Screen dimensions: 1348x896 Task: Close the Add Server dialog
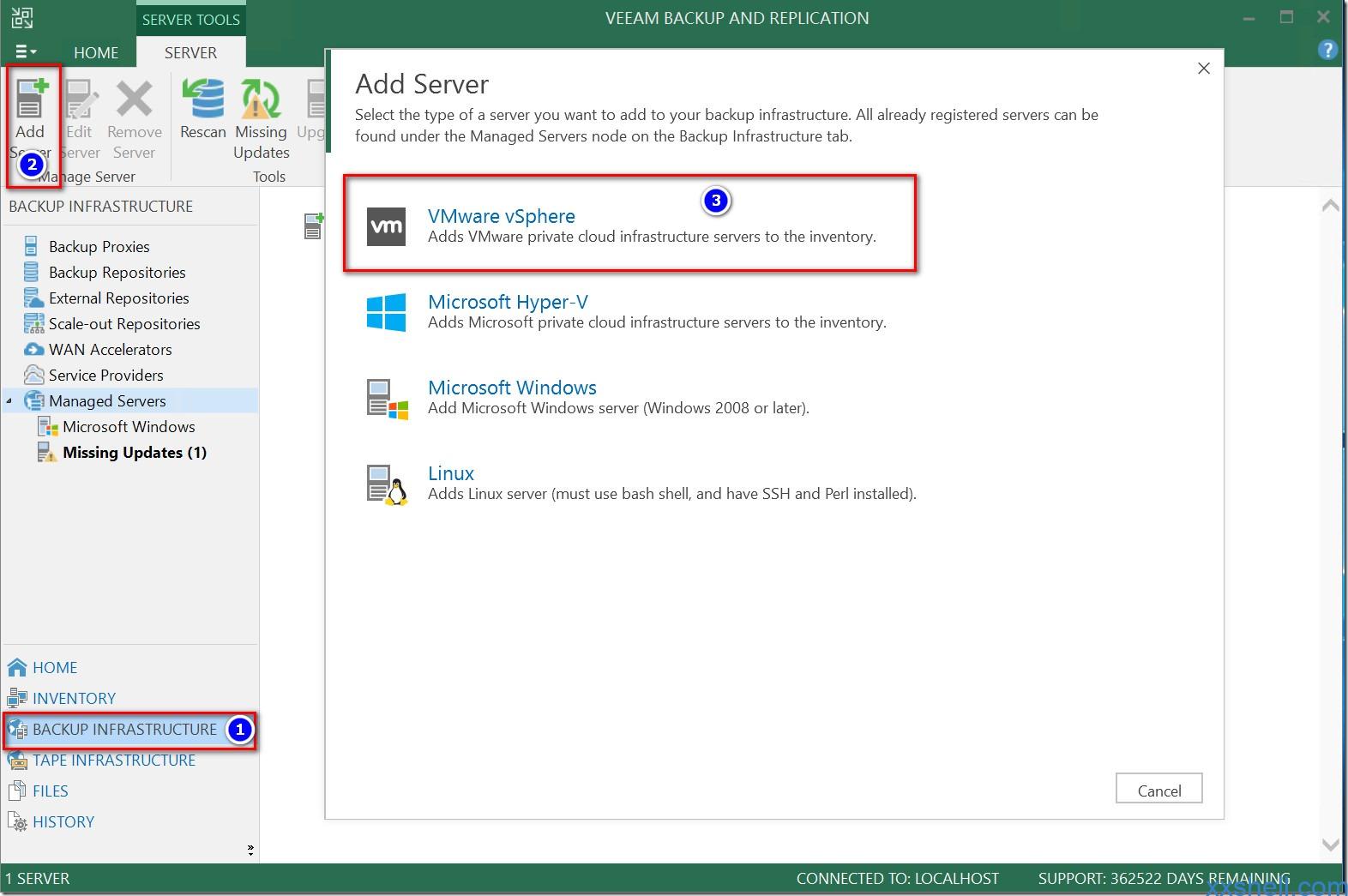coord(1203,69)
